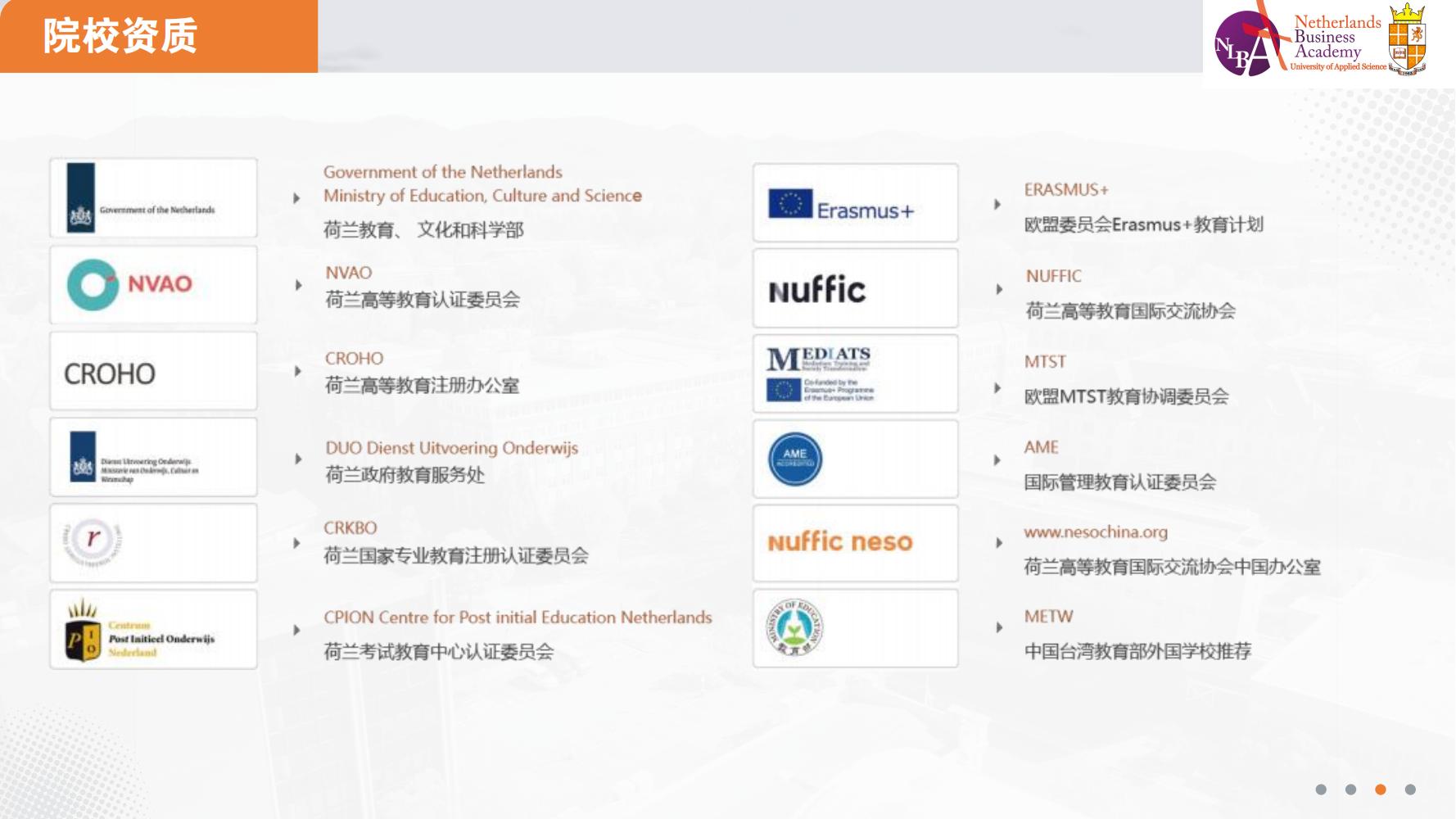
Task: Click the CRKBO orange heading text
Action: pos(350,528)
